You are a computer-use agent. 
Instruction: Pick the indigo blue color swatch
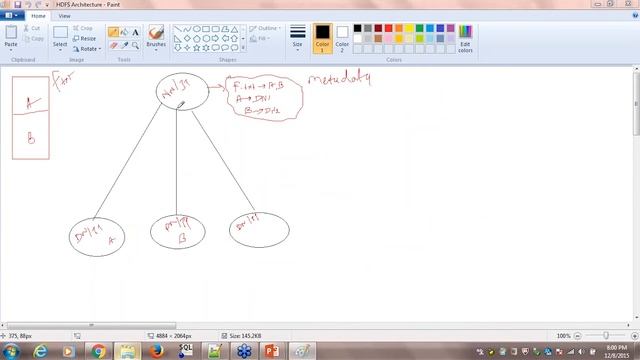click(440, 28)
